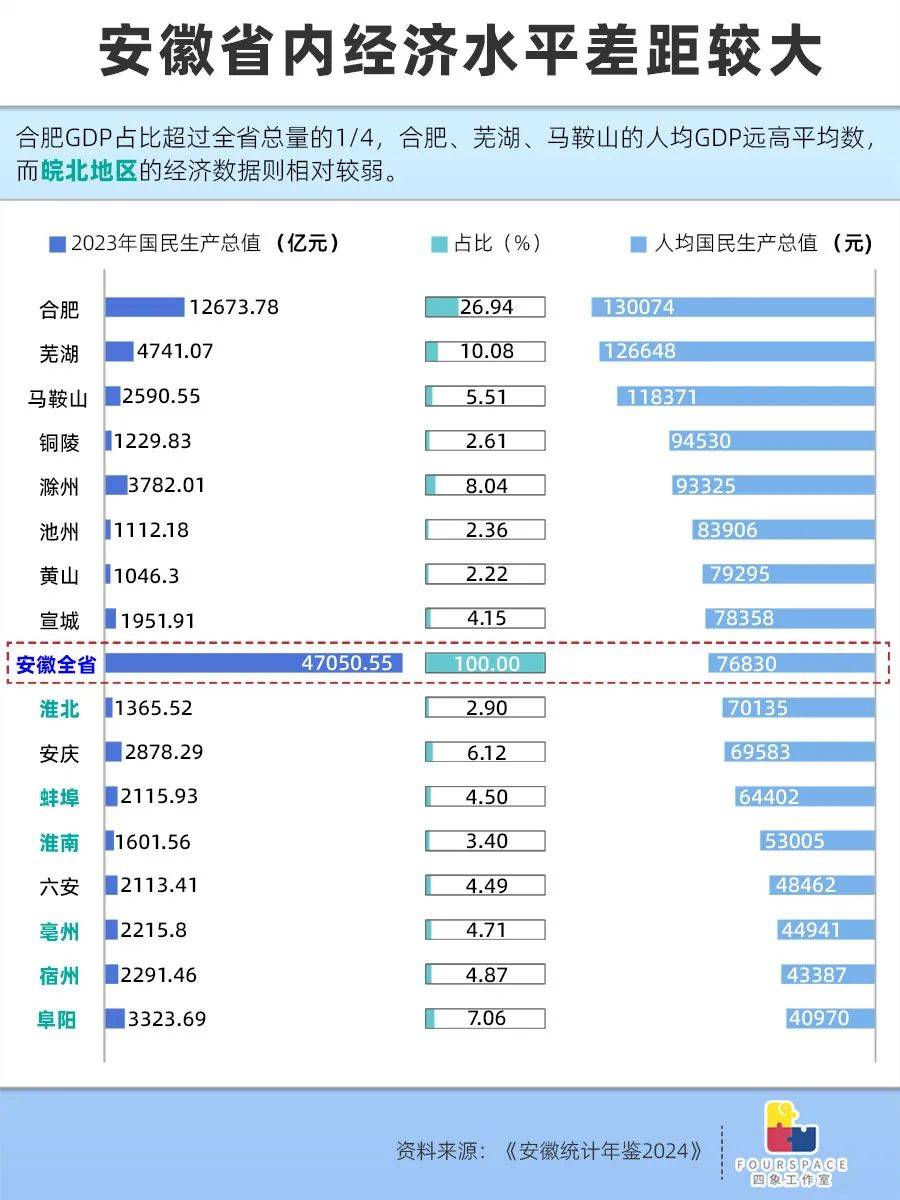900x1200 pixels.
Task: Click per-capita bar 44941
Action: point(826,930)
